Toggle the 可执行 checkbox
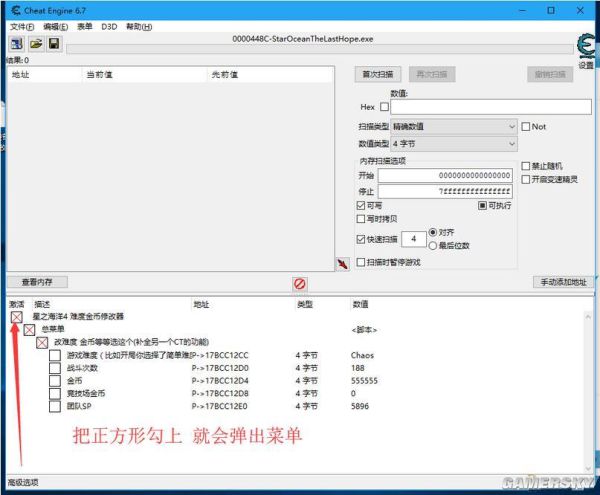Viewport: 600px width, 495px height. click(482, 206)
